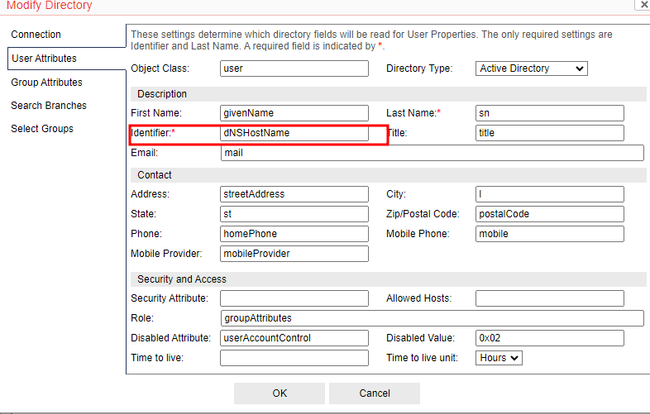Select the User Attributes tab
The image size is (650, 414).
click(45, 59)
